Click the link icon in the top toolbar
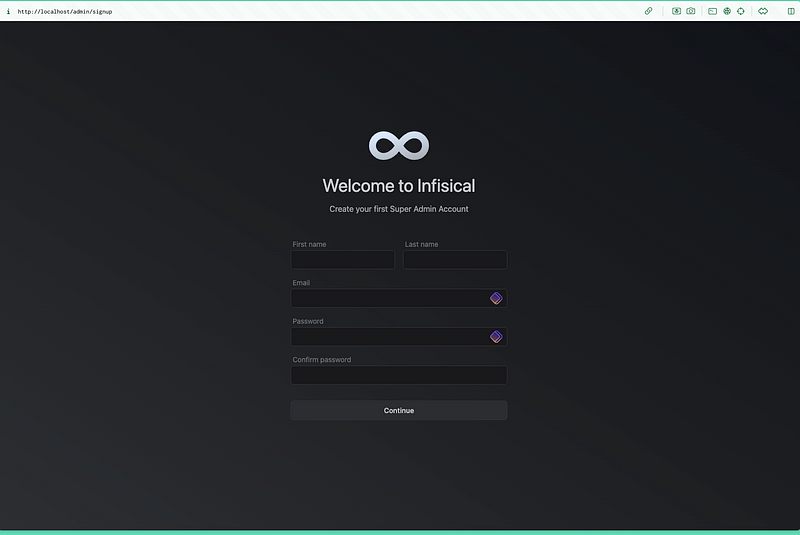This screenshot has height=535, width=800. point(648,11)
